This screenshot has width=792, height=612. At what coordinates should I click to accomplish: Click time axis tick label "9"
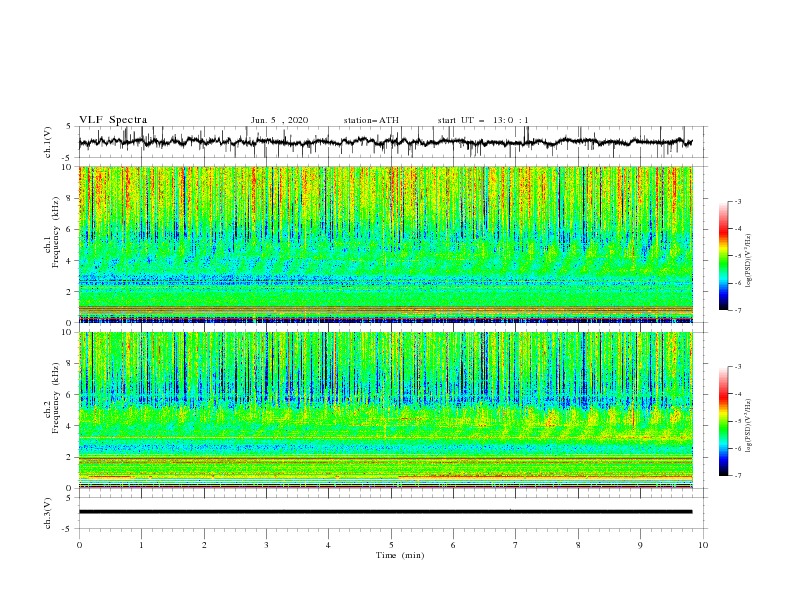(x=640, y=545)
